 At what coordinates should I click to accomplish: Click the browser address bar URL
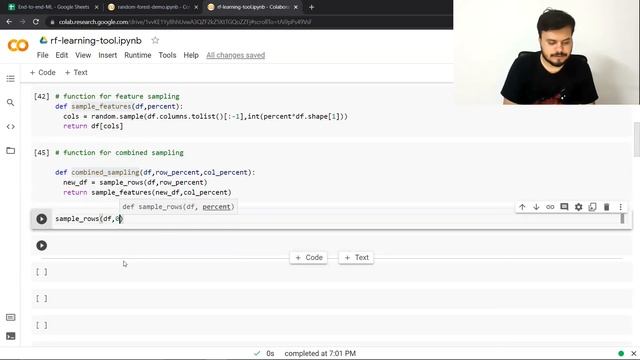point(185,22)
